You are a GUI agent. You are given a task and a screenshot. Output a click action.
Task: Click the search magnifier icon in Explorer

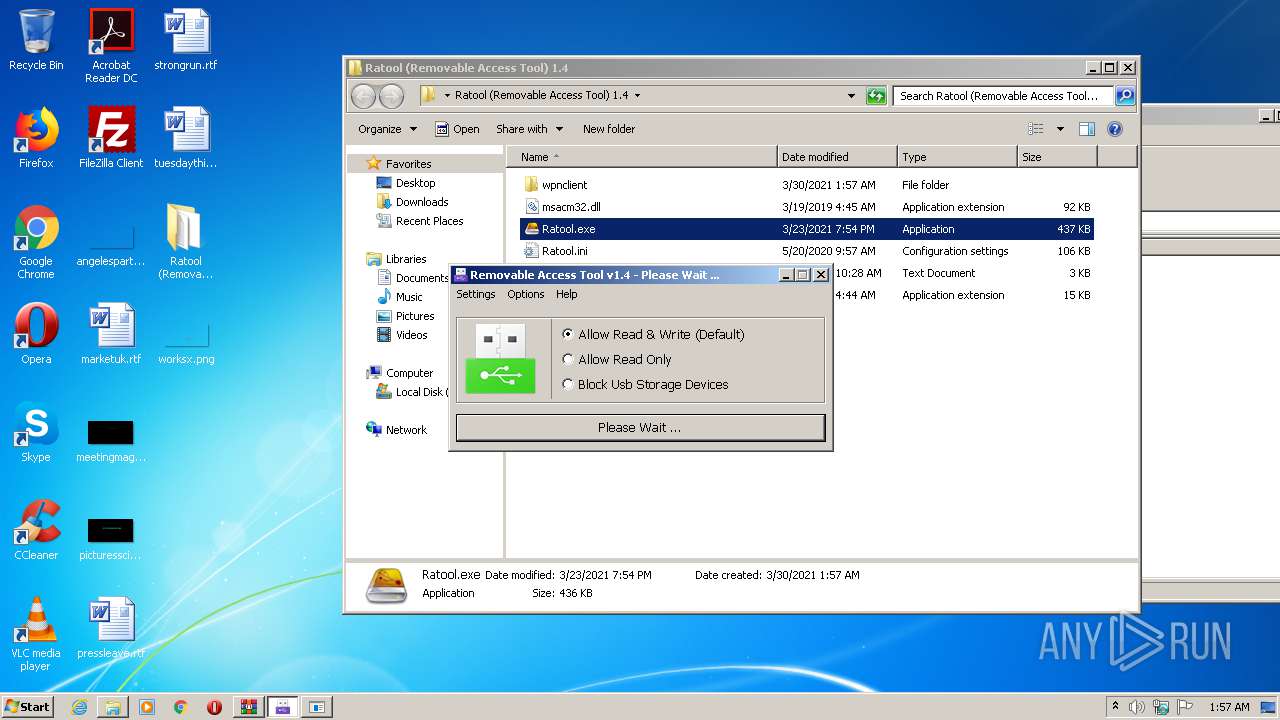1125,96
